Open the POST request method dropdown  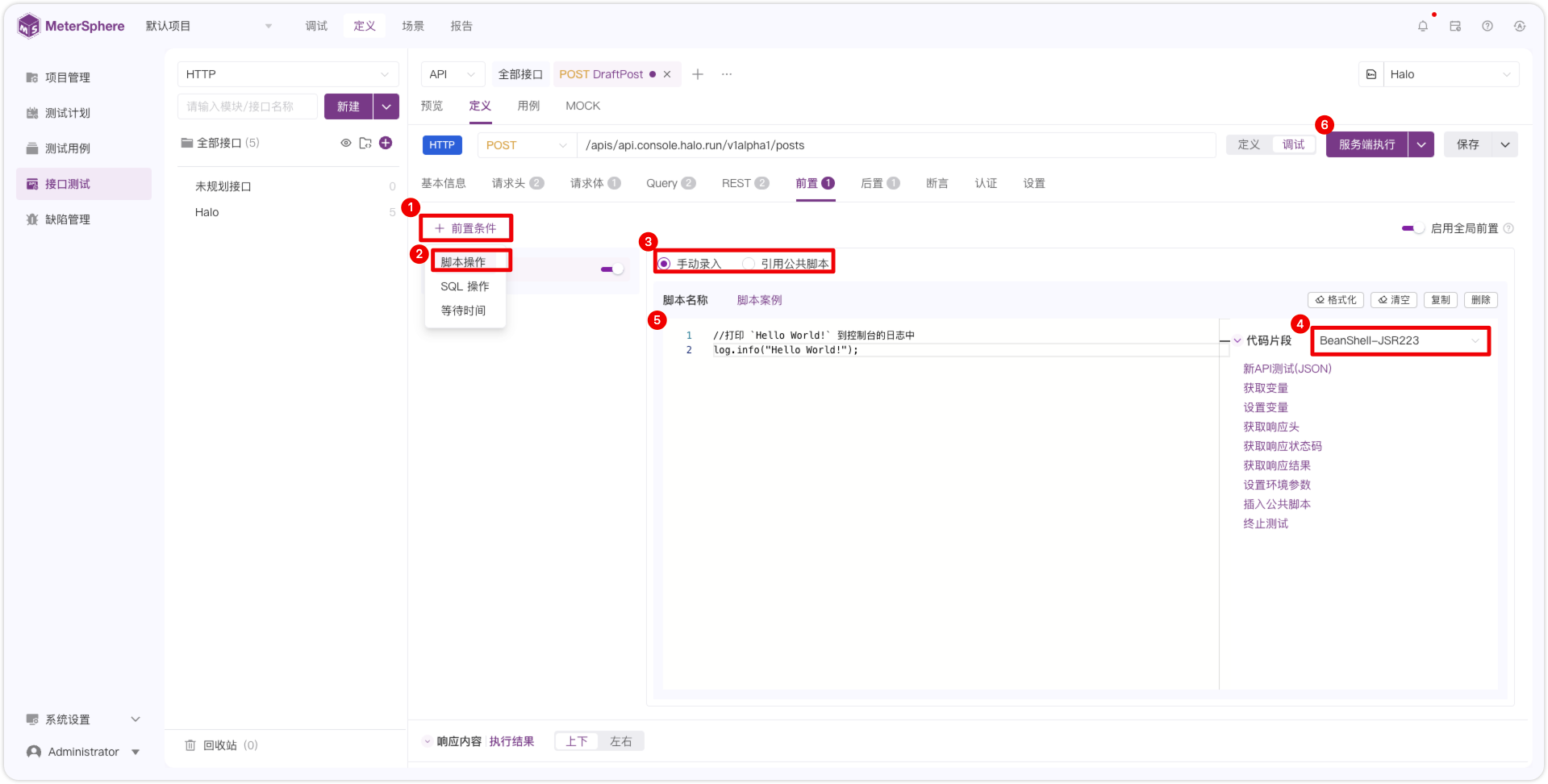527,145
